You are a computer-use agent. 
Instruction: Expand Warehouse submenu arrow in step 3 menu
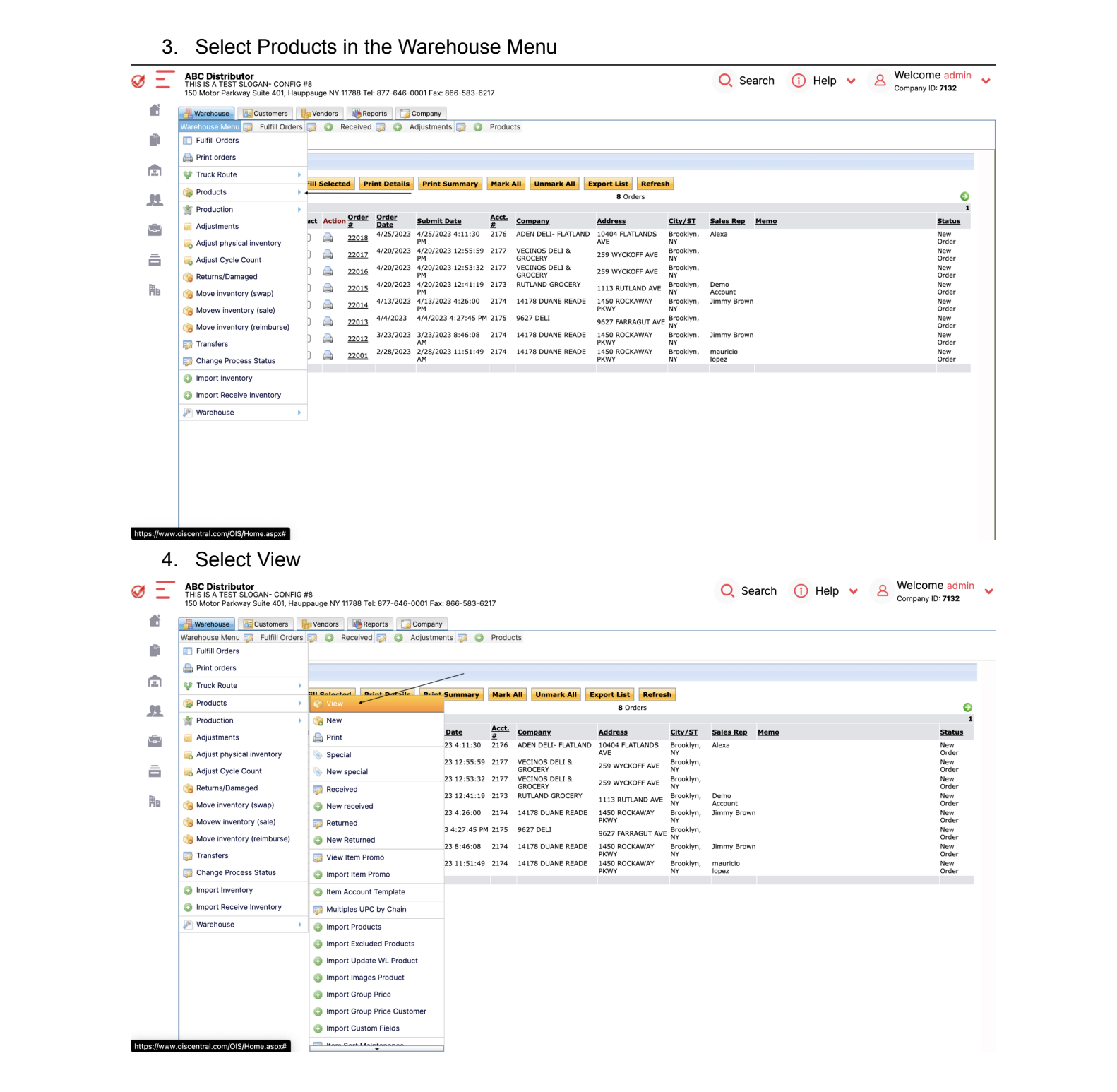299,413
